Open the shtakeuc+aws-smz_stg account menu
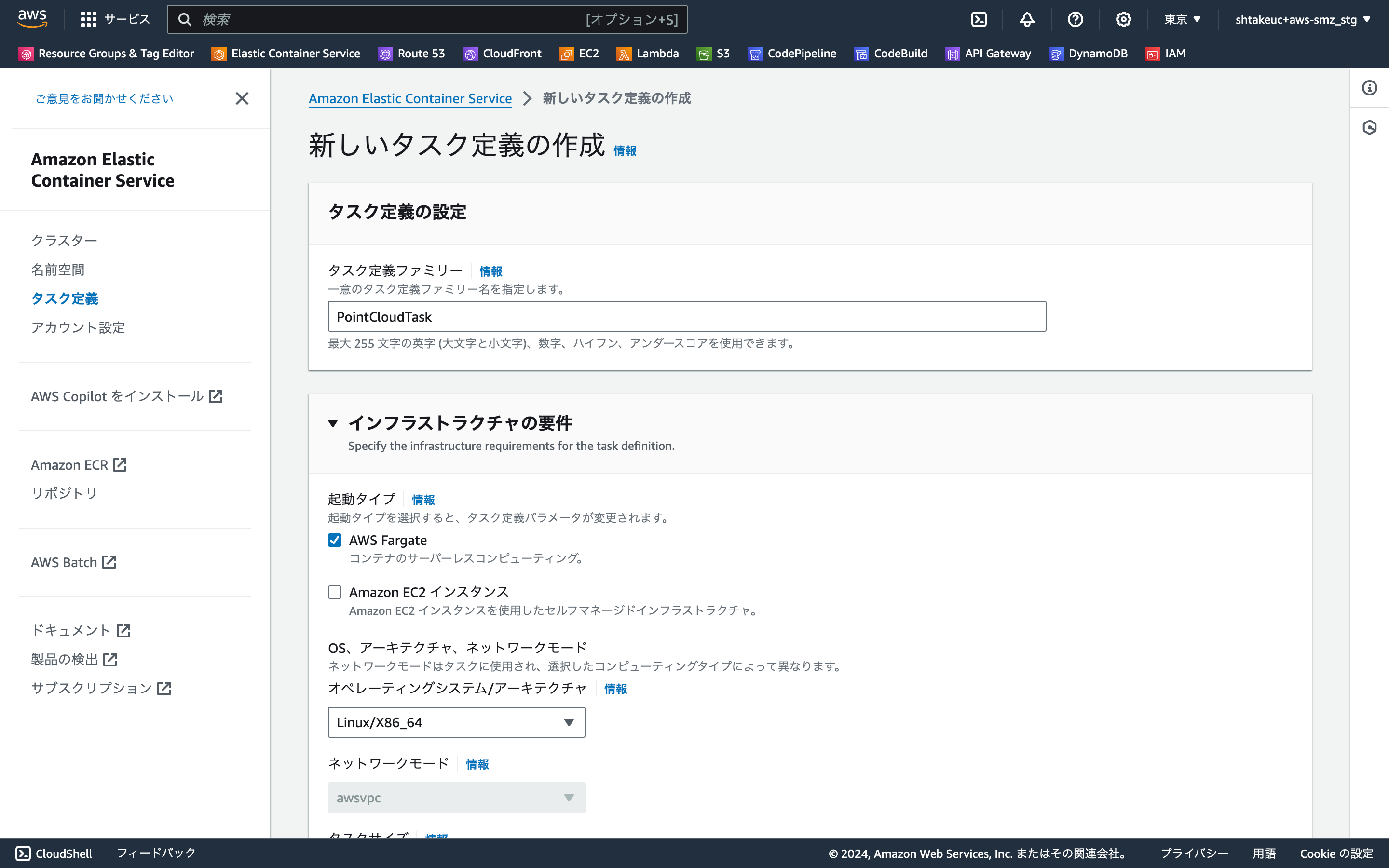The width and height of the screenshot is (1389, 868). tap(1303, 19)
